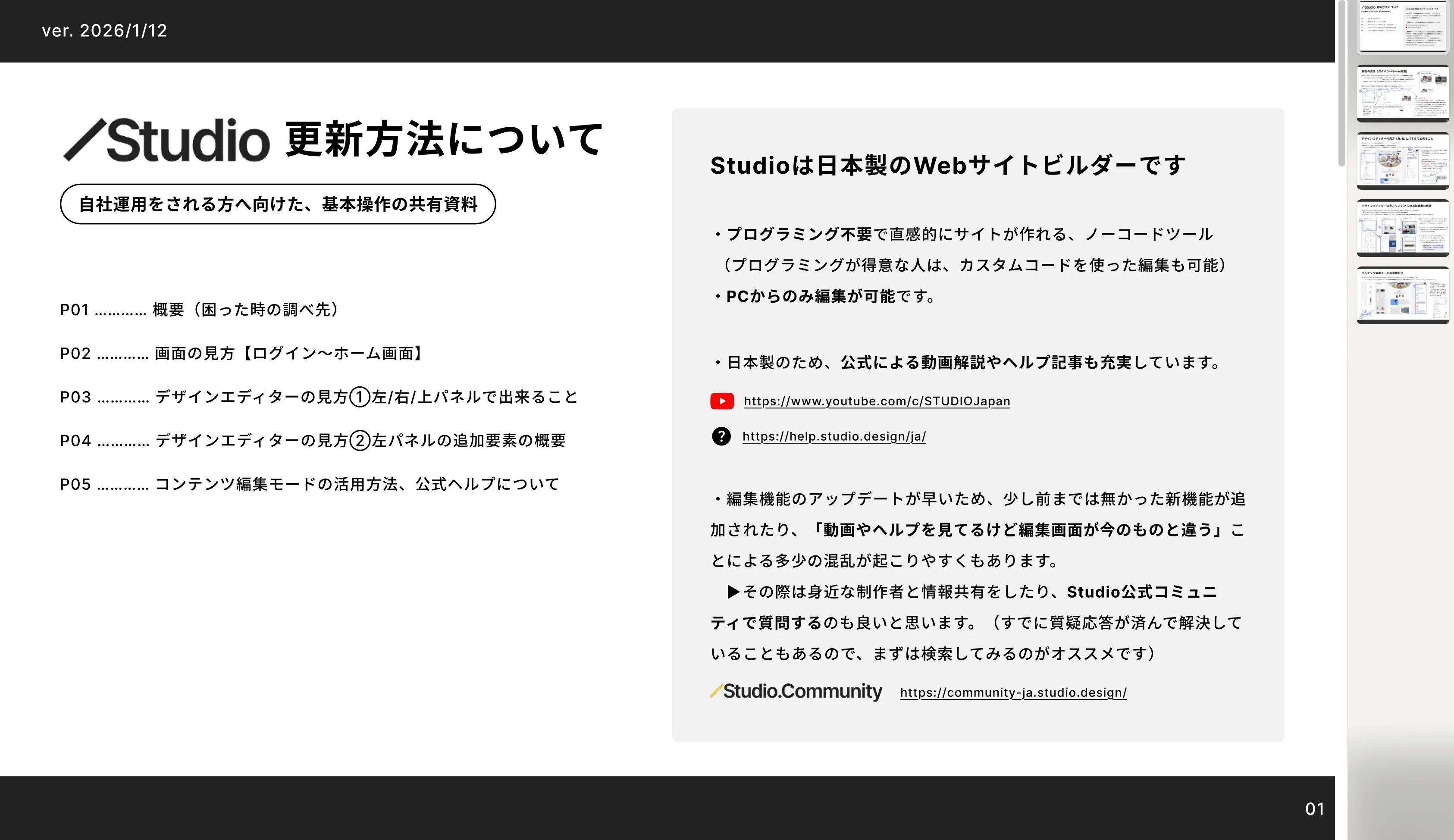Select the fourth page thumbnail in the sidebar
Image resolution: width=1454 pixels, height=840 pixels.
[1403, 228]
